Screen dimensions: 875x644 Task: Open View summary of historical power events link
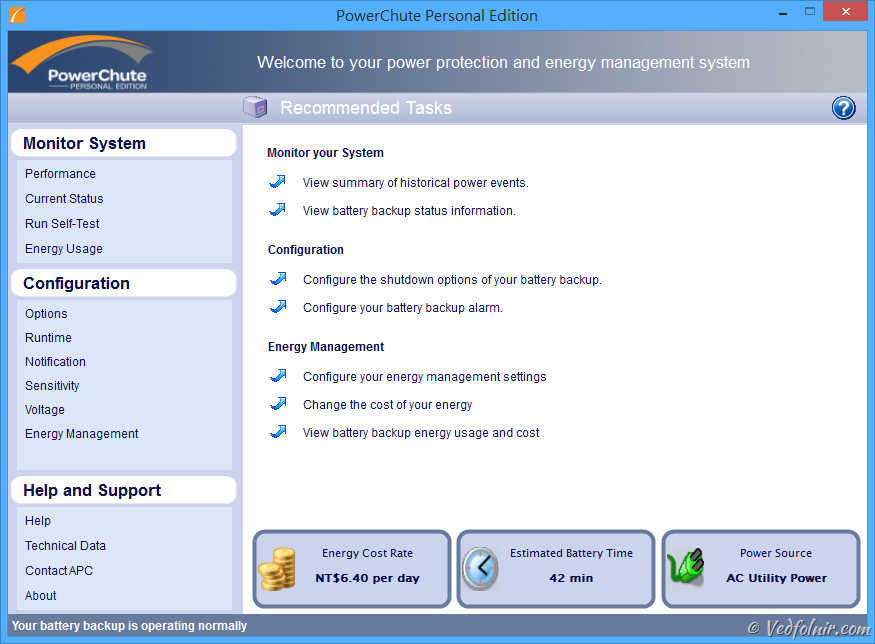416,183
